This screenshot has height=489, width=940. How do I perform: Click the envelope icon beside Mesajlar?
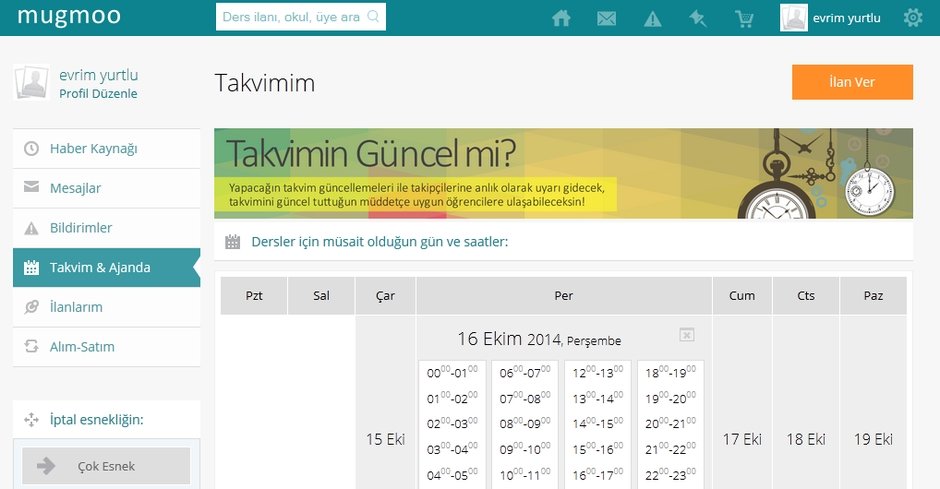(31, 187)
